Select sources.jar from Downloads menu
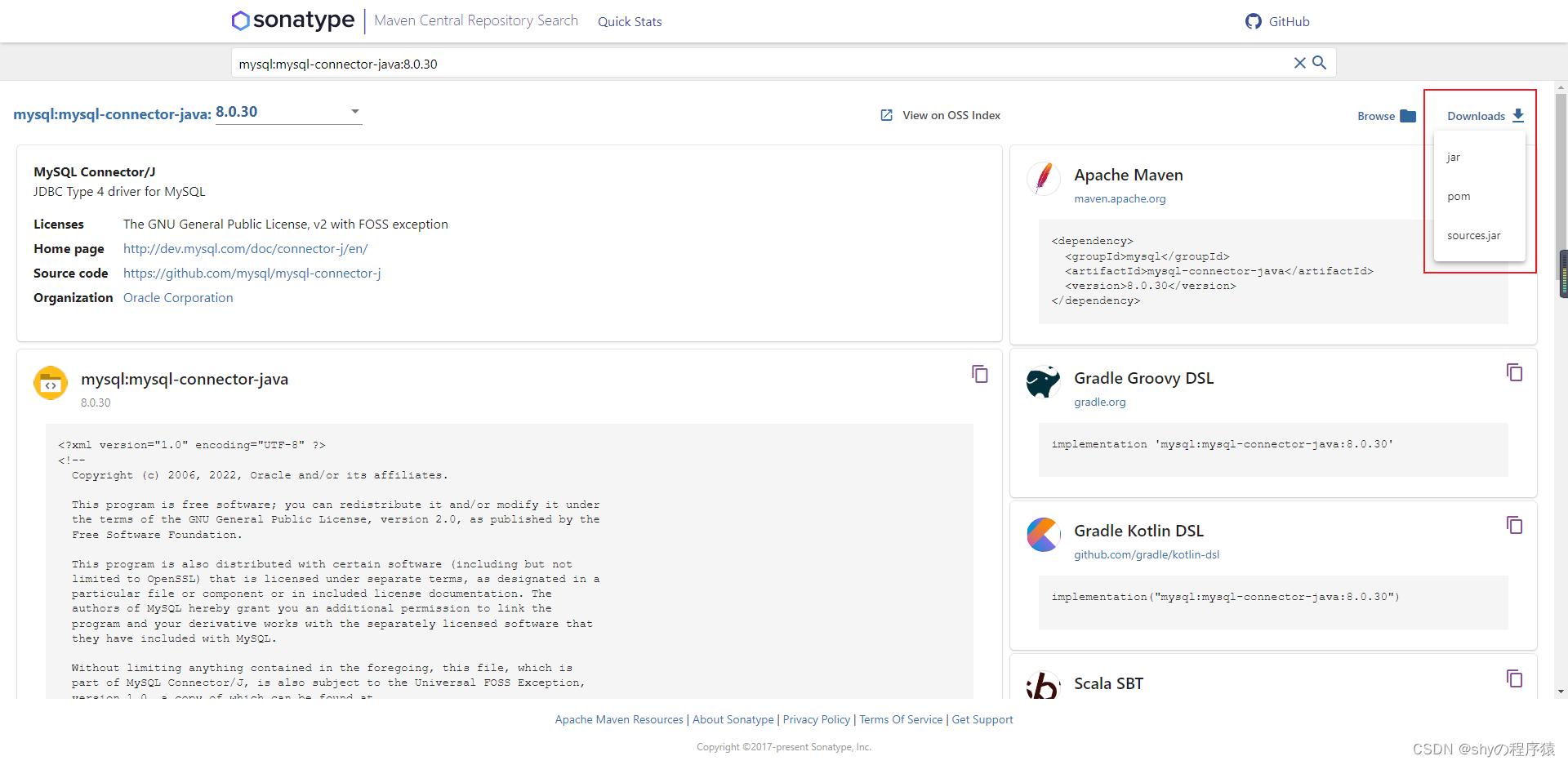Viewport: 1568px width, 765px height. click(1479, 235)
